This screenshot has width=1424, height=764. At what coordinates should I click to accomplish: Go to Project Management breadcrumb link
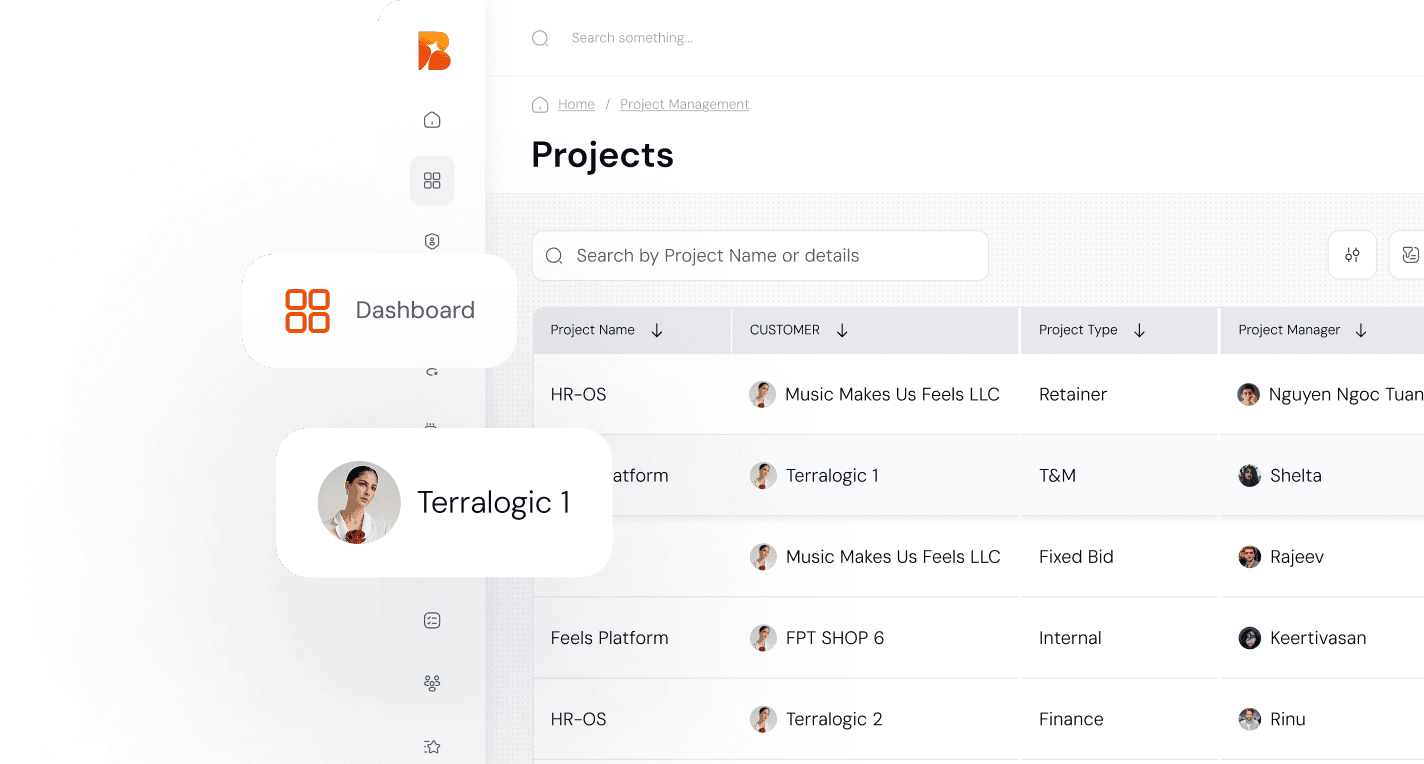(x=684, y=104)
